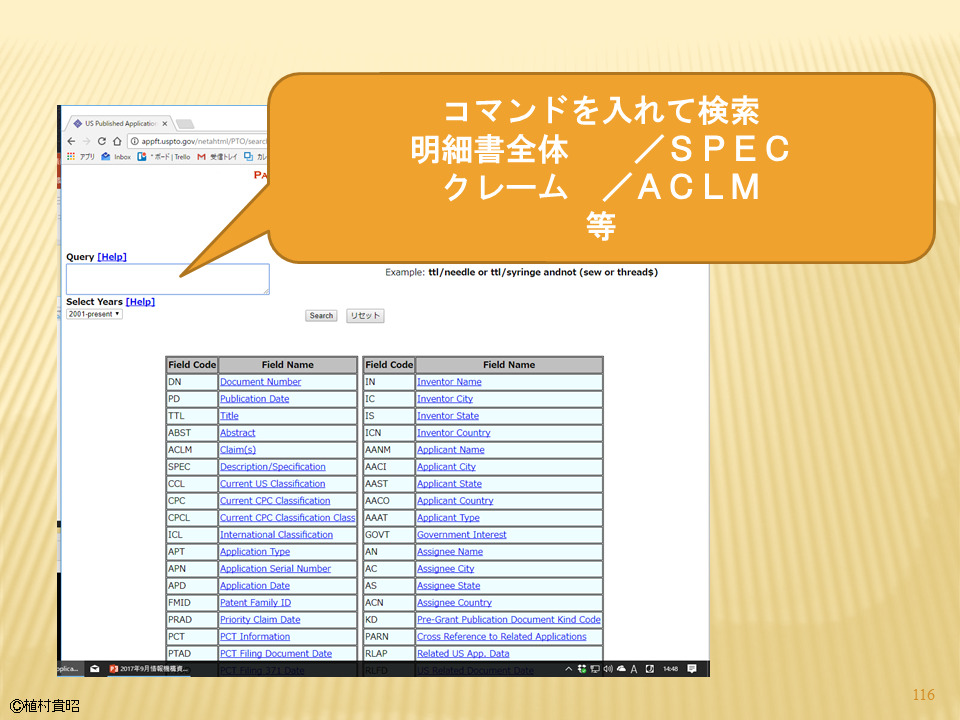The height and width of the screenshot is (720, 960).
Task: Open the Publication Date field link
Action: [254, 399]
